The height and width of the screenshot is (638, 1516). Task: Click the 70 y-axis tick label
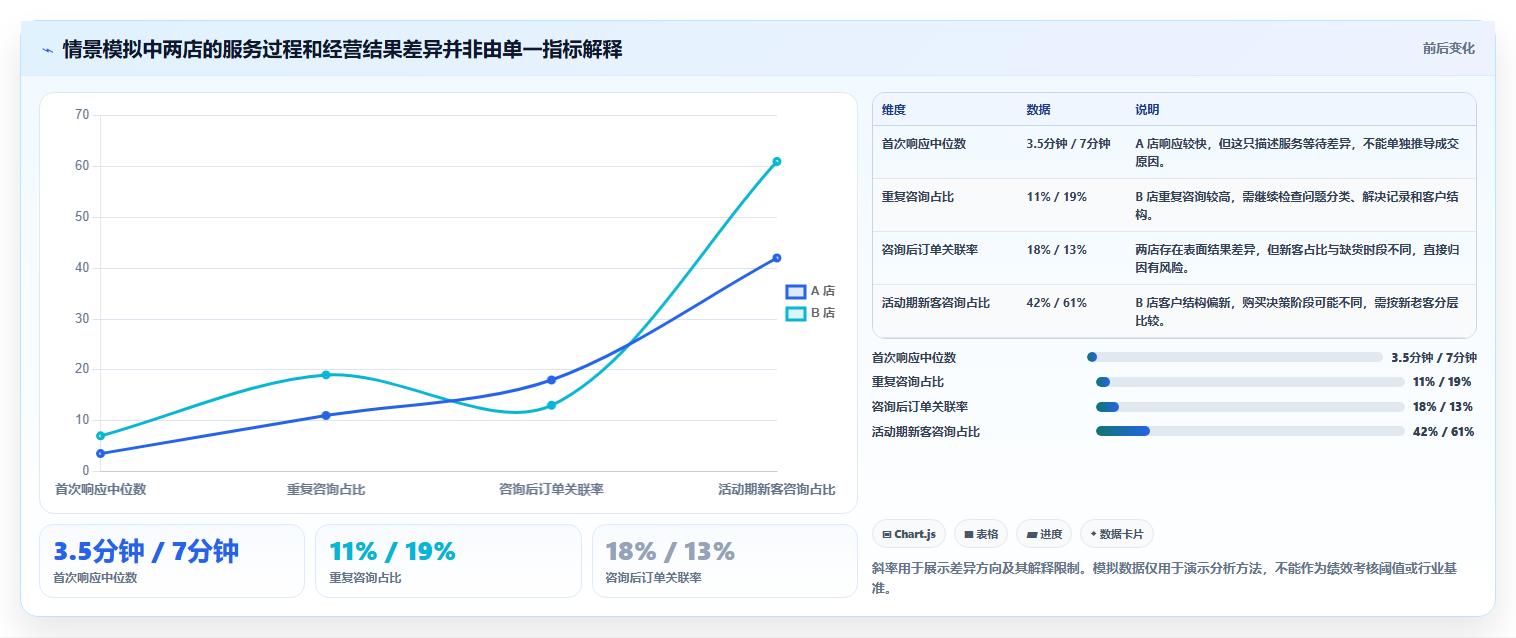tap(82, 115)
